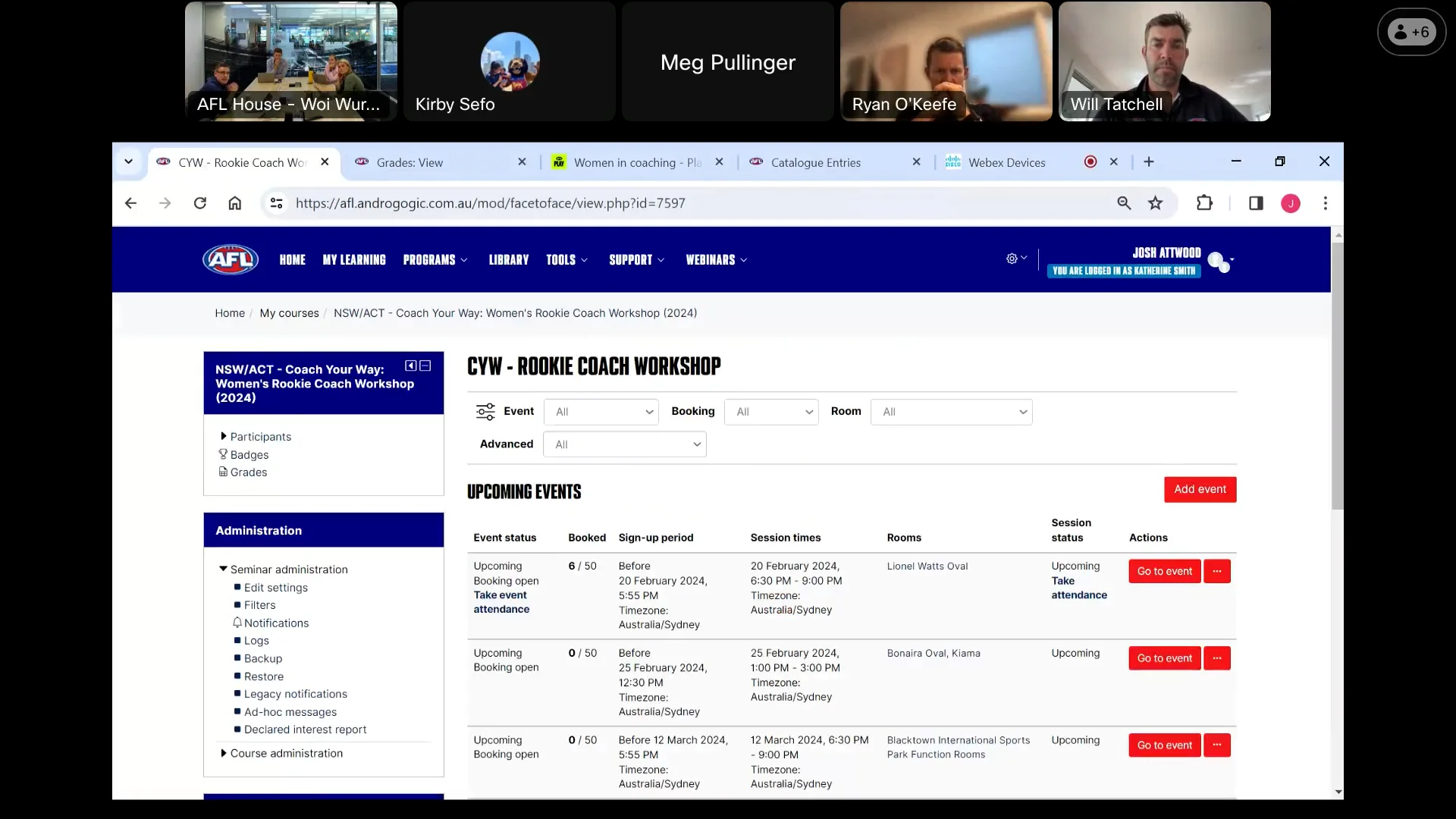This screenshot has height=819, width=1456.
Task: Open My courses breadcrumb link
Action: 289,313
